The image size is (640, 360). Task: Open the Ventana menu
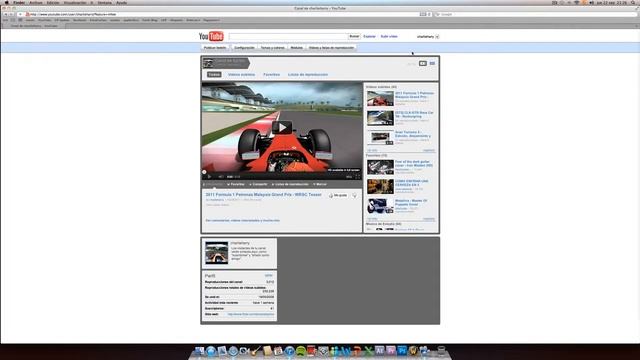pyautogui.click(x=104, y=2)
